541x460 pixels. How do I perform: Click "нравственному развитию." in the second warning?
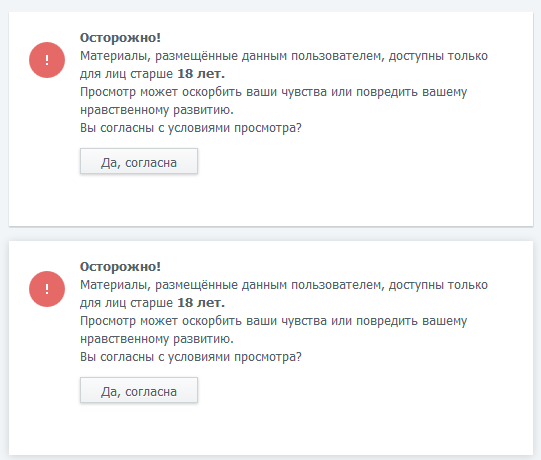tap(157, 339)
